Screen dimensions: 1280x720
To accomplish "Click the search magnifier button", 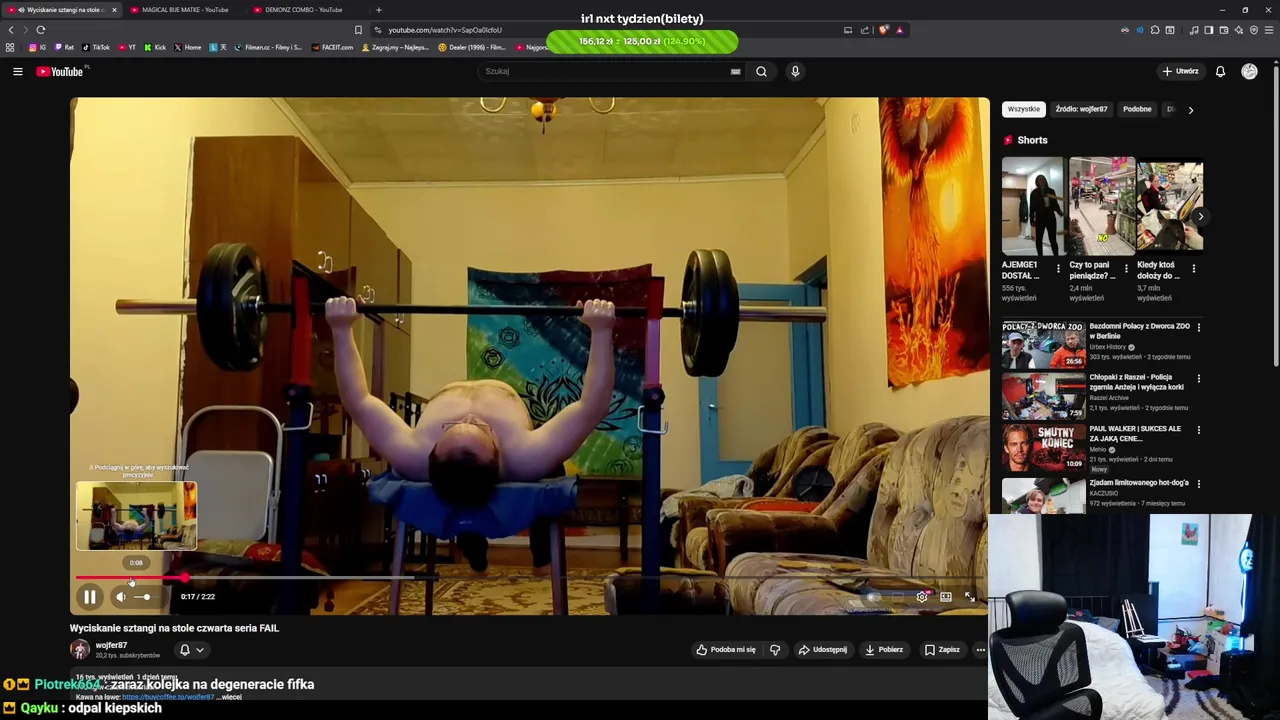I will (x=761, y=71).
